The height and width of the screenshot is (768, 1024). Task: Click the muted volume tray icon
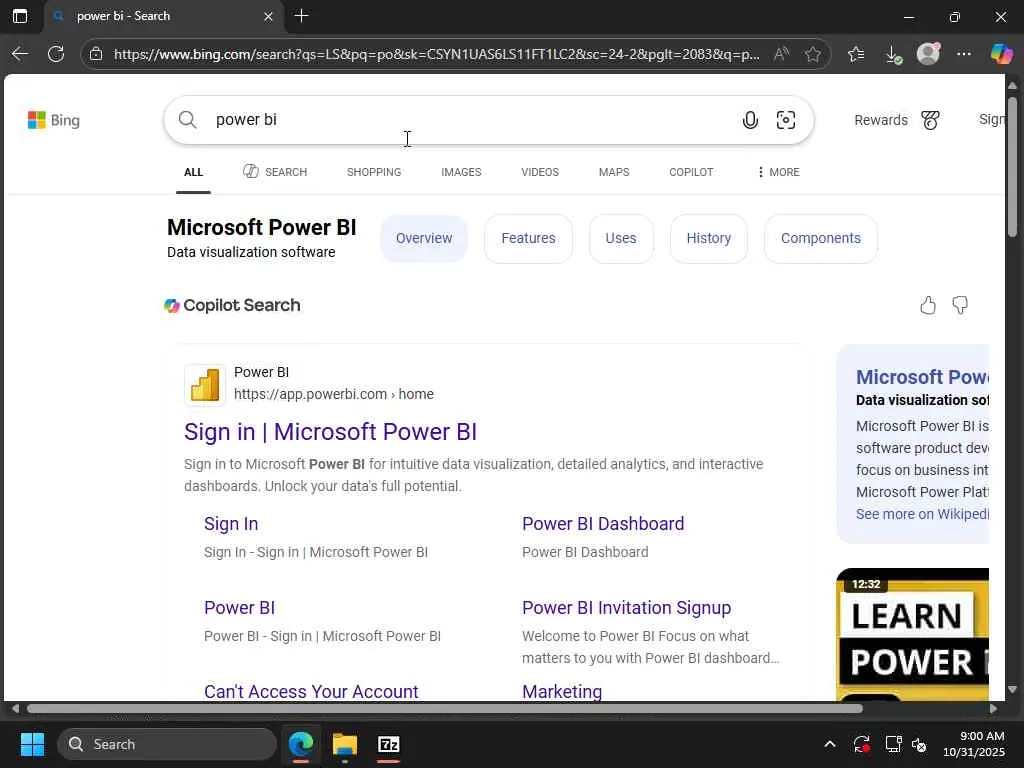pyautogui.click(x=919, y=744)
